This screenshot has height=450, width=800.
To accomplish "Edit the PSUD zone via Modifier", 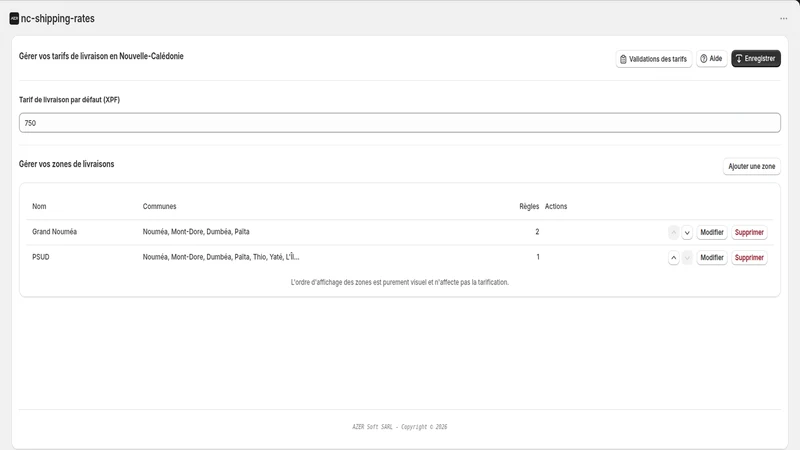I will (712, 258).
